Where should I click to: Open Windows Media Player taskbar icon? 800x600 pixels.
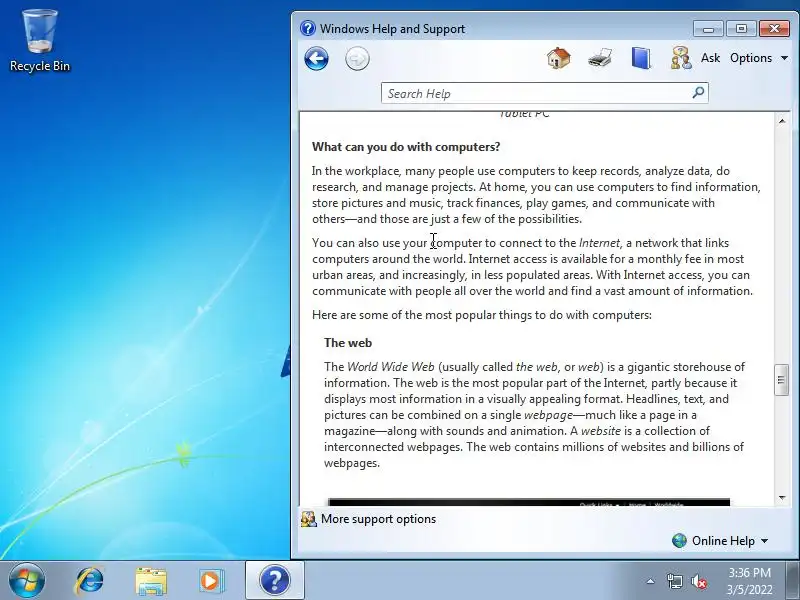211,581
